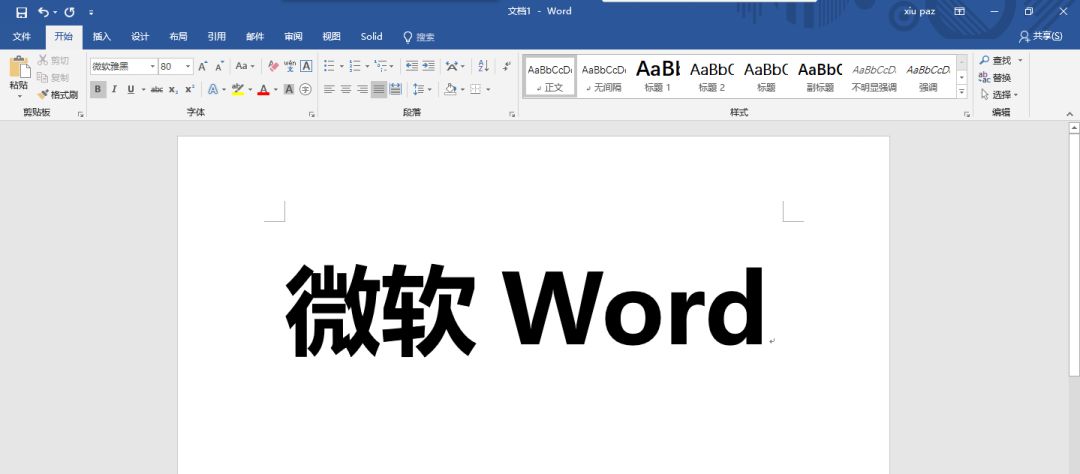Apply the red font color

[263, 89]
